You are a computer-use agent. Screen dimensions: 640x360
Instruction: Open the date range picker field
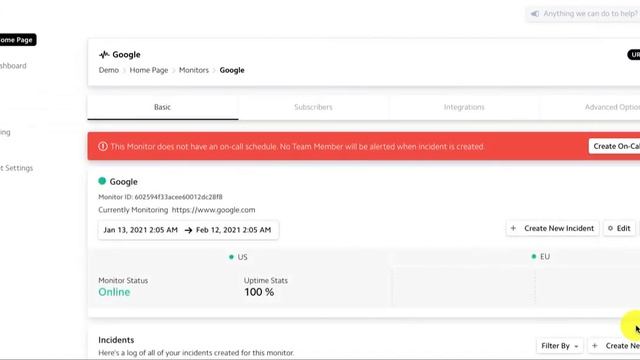tap(188, 230)
